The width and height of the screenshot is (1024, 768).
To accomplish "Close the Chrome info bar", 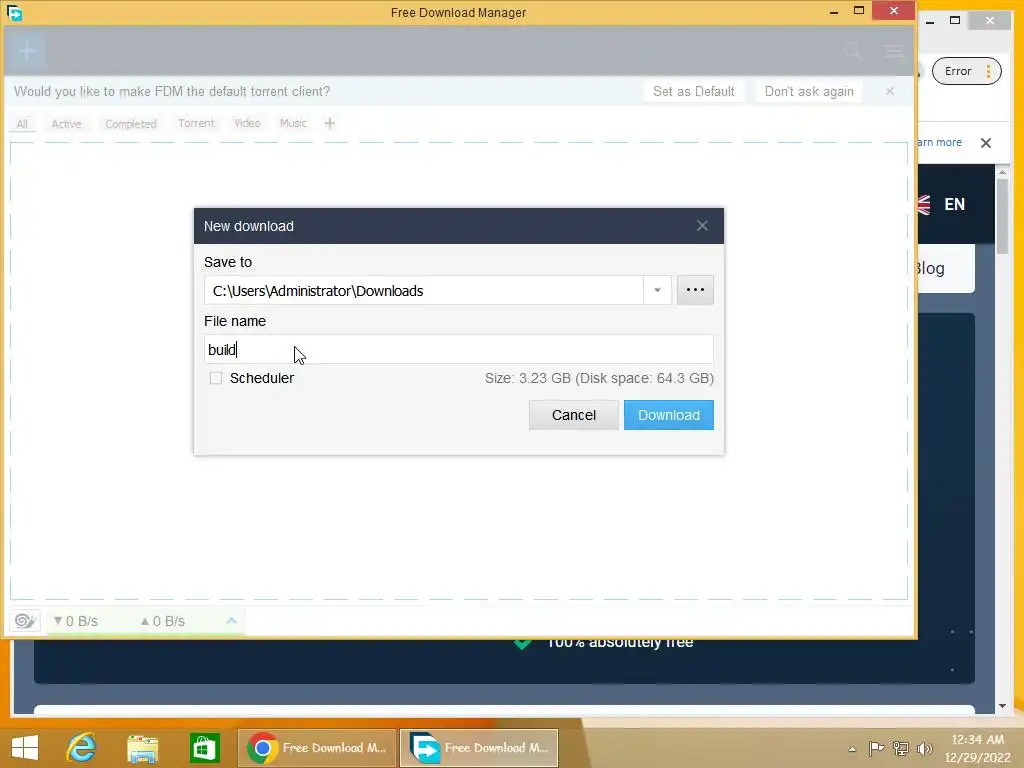I will click(985, 142).
